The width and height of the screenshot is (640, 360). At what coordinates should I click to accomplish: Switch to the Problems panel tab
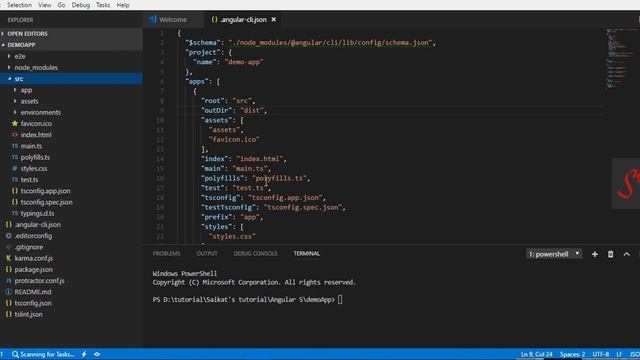click(166, 253)
